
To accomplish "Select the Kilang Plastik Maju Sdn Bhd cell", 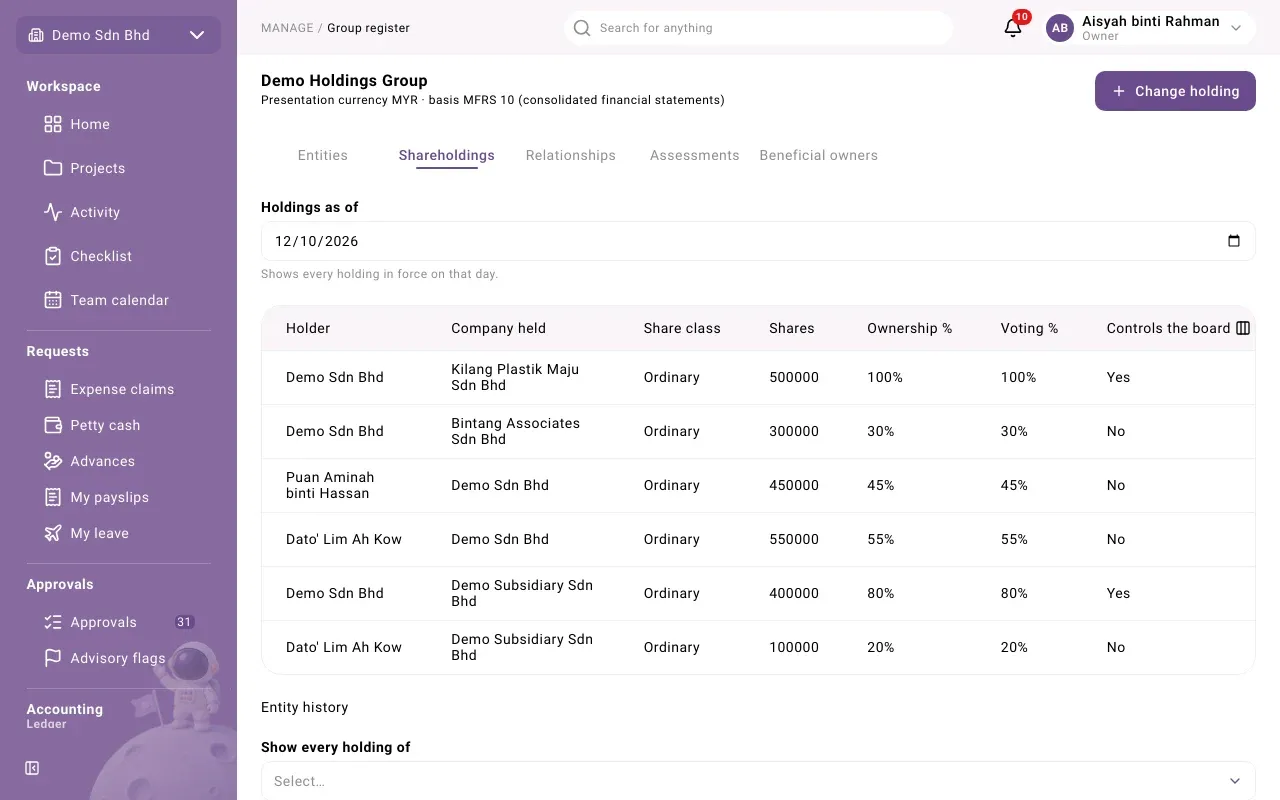I will click(x=515, y=377).
